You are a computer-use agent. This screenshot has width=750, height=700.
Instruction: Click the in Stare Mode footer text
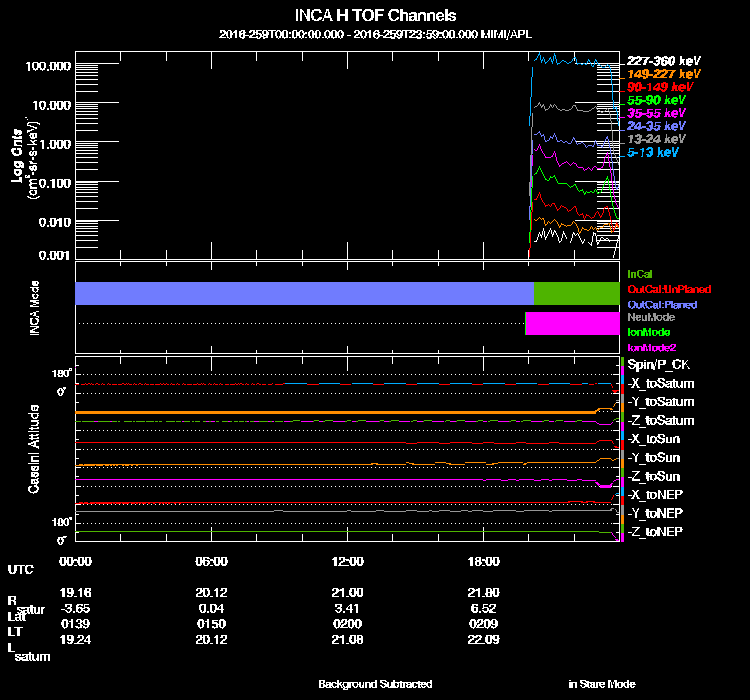(x=602, y=684)
